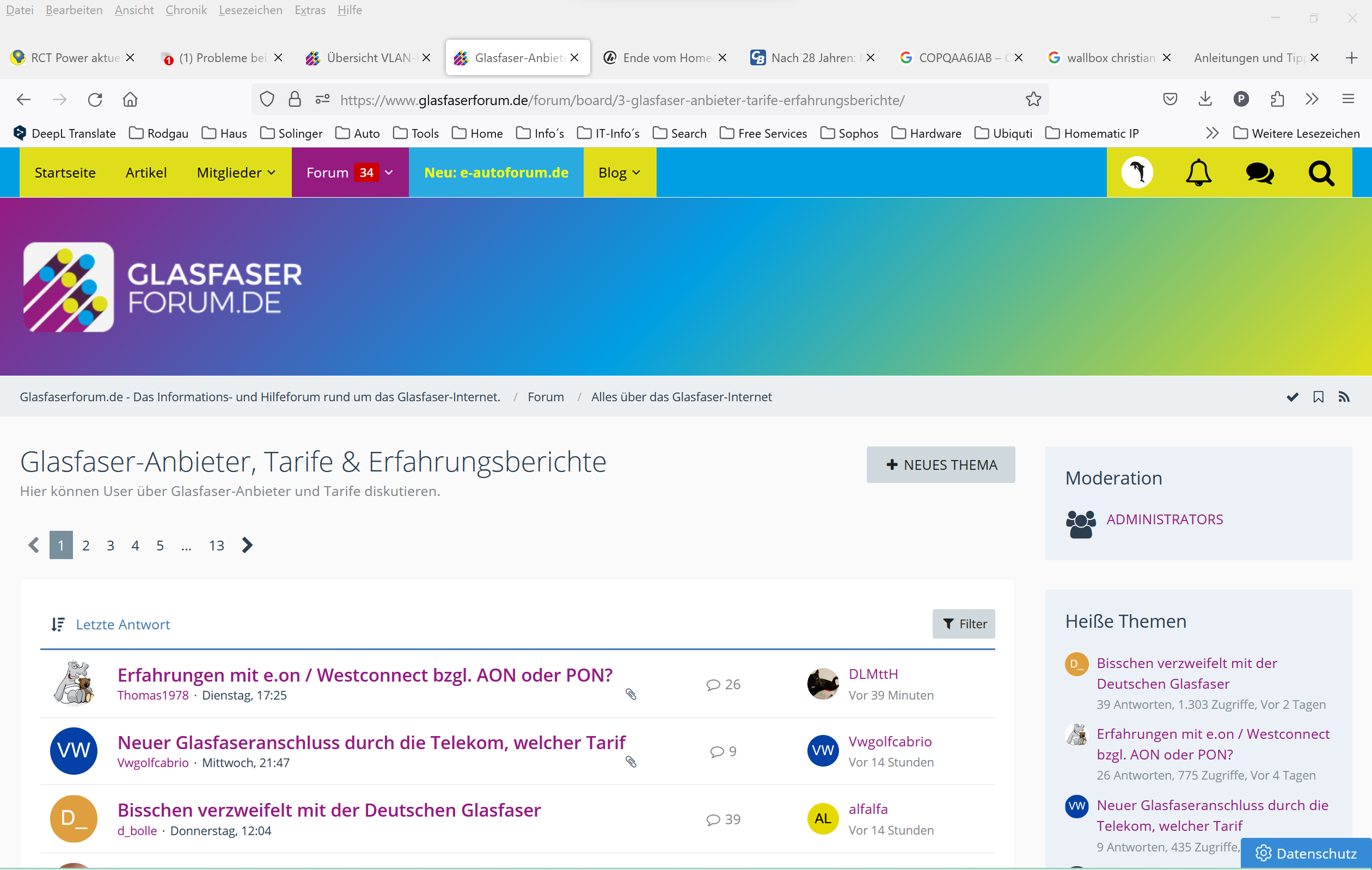Click the yellow AL avatar of alfalfa
The image size is (1372, 870).
pos(823,819)
